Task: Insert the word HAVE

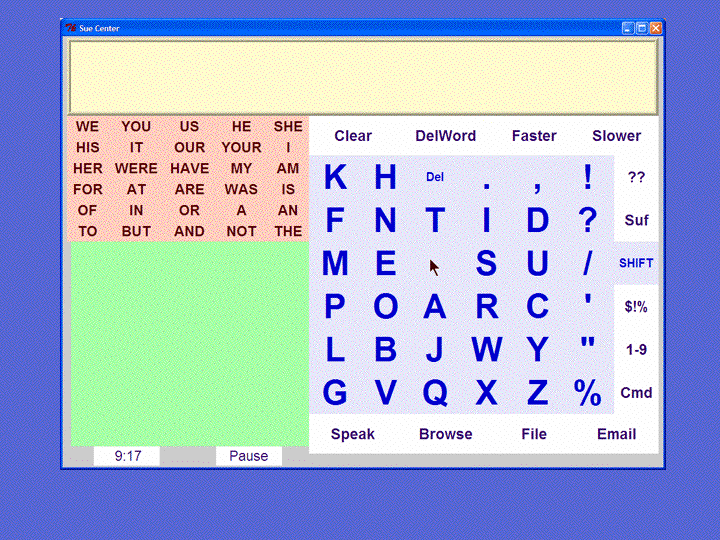Action: 189,169
